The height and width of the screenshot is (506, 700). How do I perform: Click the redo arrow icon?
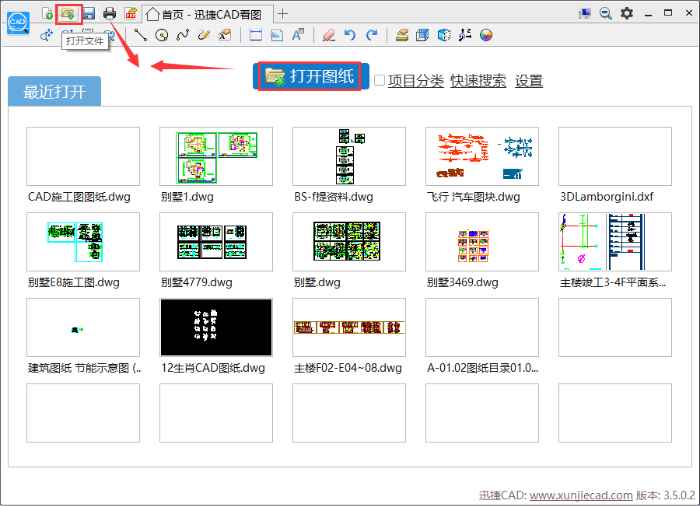[x=372, y=35]
